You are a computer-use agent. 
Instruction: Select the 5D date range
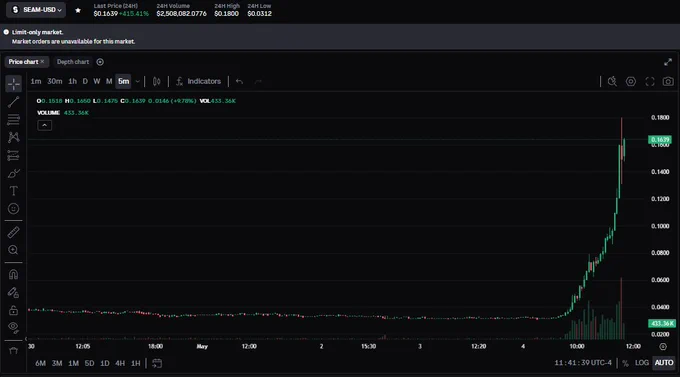89,363
